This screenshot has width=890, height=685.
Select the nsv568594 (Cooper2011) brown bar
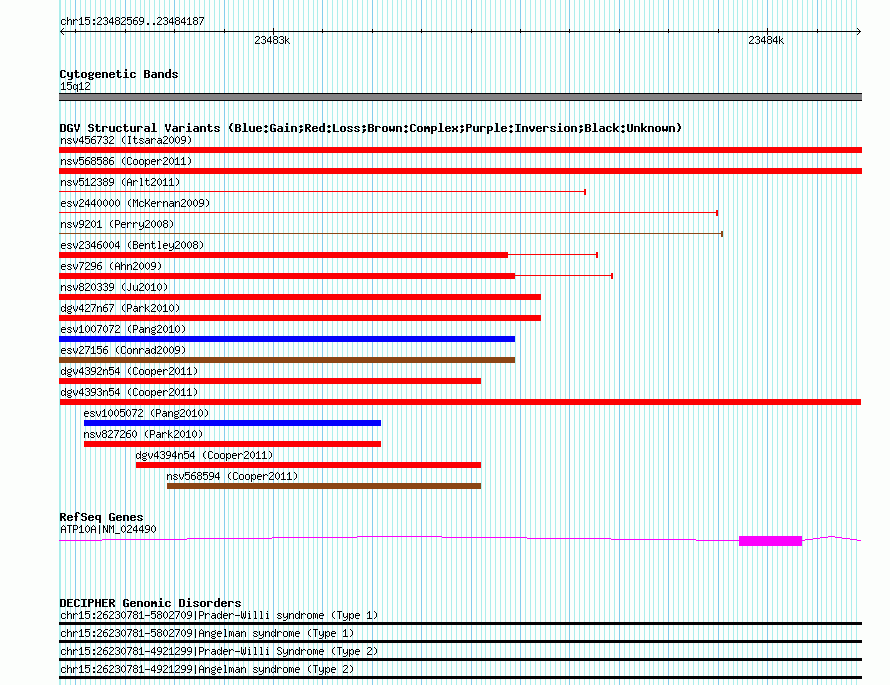tap(324, 486)
